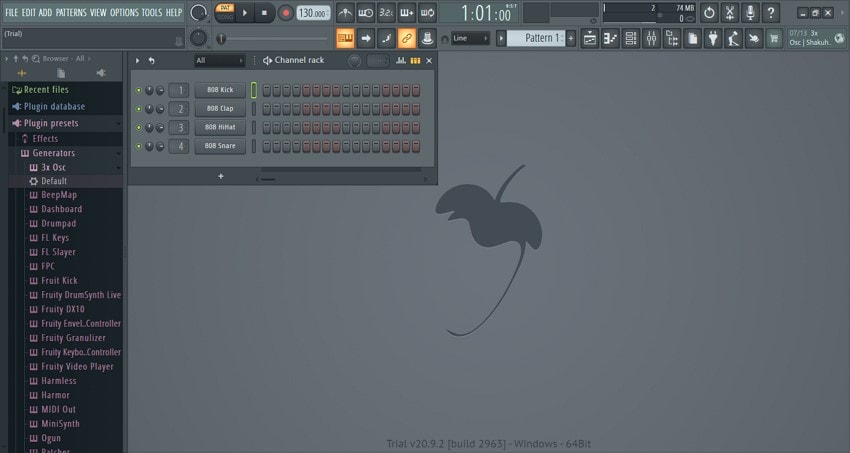Open the content shop cart icon
This screenshot has height=453, width=850.
tap(774, 38)
